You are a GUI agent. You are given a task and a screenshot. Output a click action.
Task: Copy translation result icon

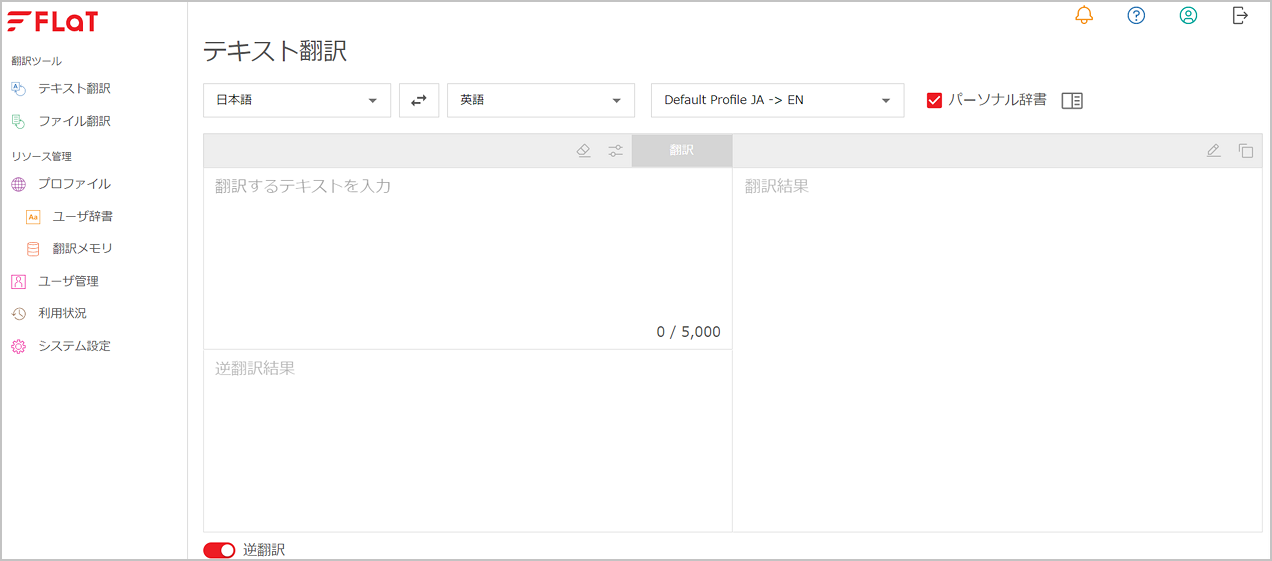[1245, 151]
